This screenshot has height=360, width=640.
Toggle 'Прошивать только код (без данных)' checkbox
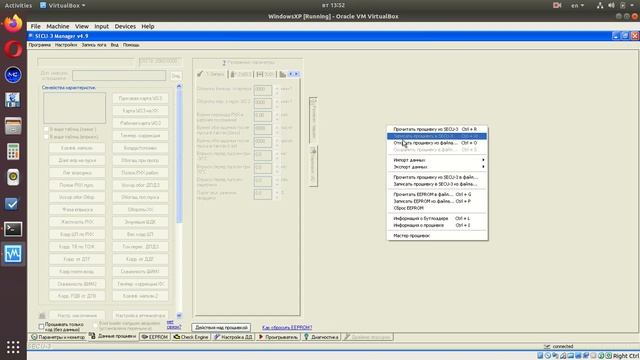[x=41, y=326]
